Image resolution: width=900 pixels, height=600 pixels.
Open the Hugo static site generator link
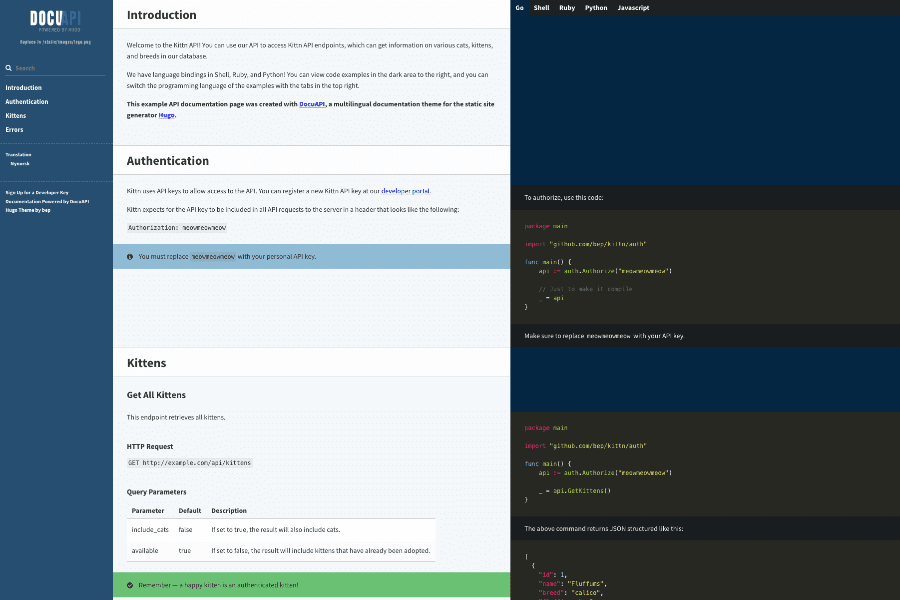pyautogui.click(x=166, y=114)
